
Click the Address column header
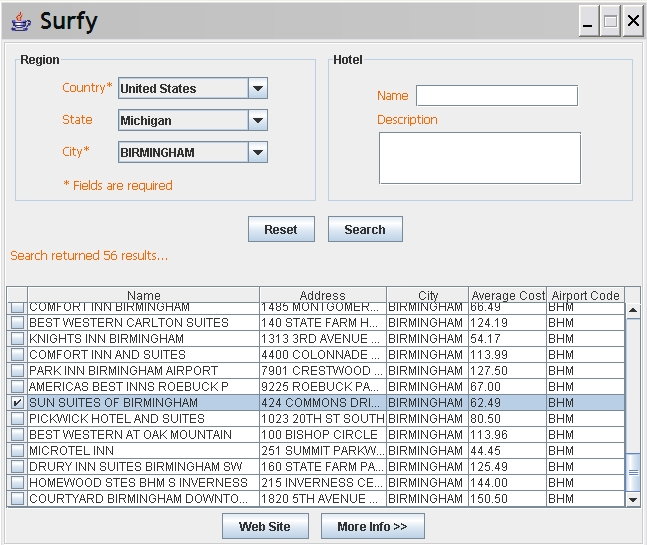(x=323, y=295)
